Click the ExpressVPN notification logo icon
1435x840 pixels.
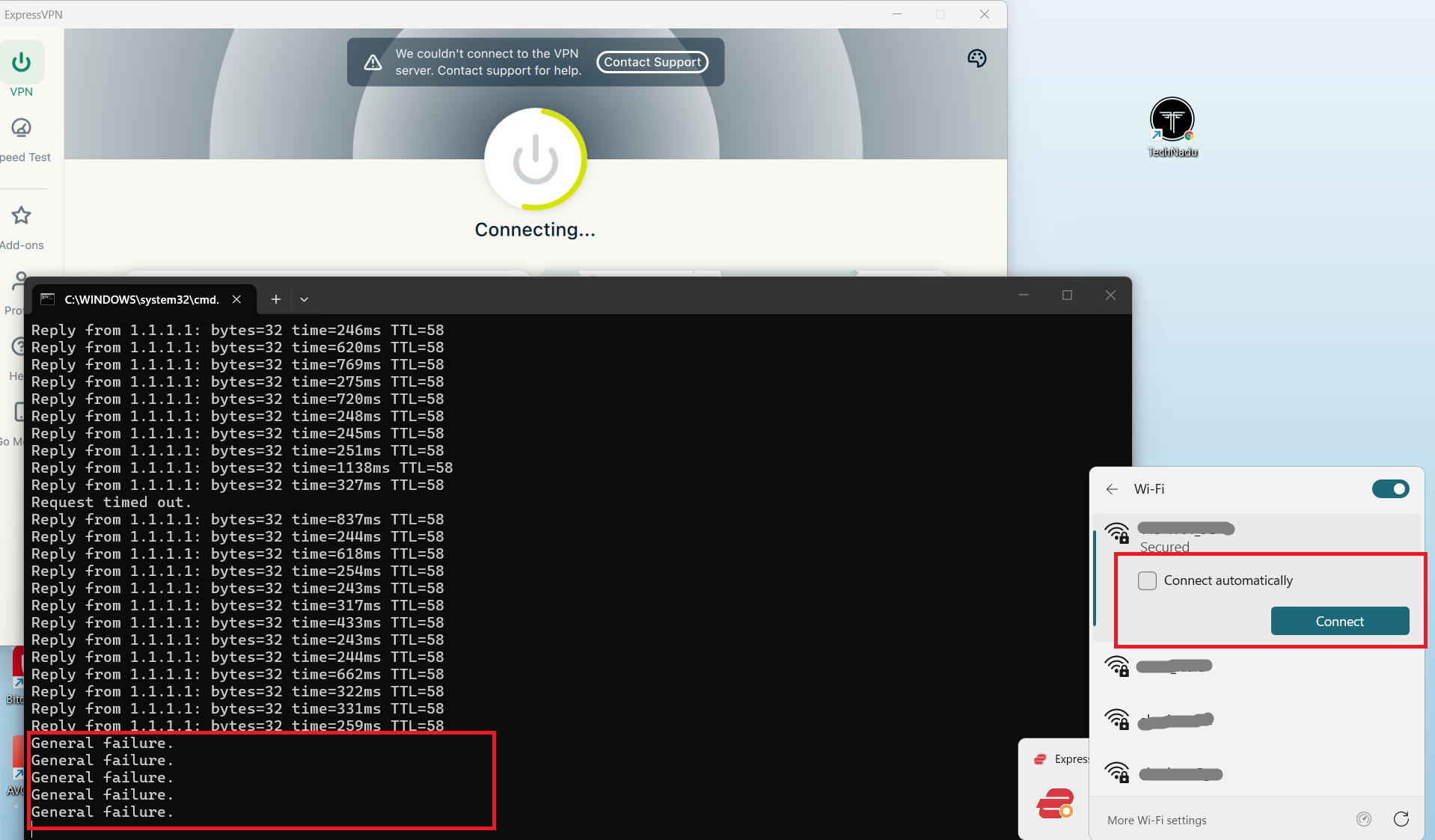pos(1055,804)
